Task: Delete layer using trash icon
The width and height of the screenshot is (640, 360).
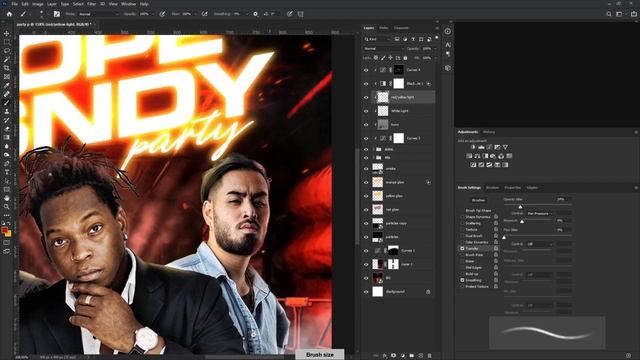Action: [429, 356]
